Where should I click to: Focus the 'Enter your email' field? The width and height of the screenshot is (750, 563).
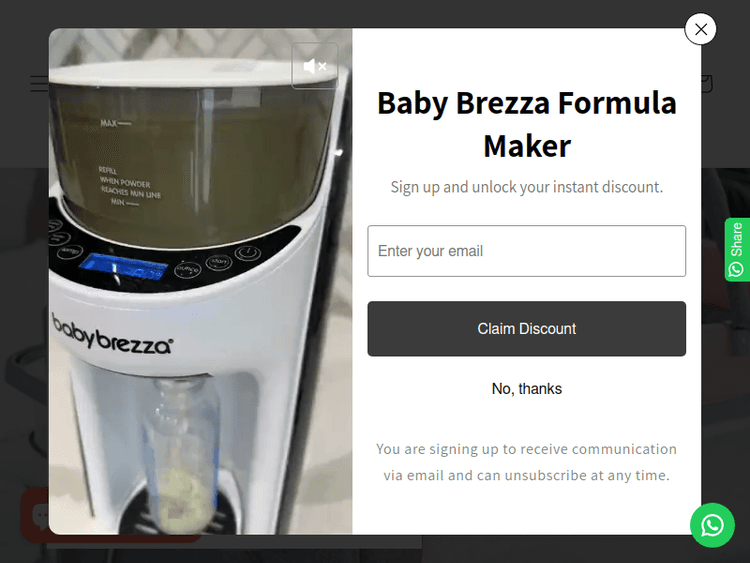[x=527, y=251]
